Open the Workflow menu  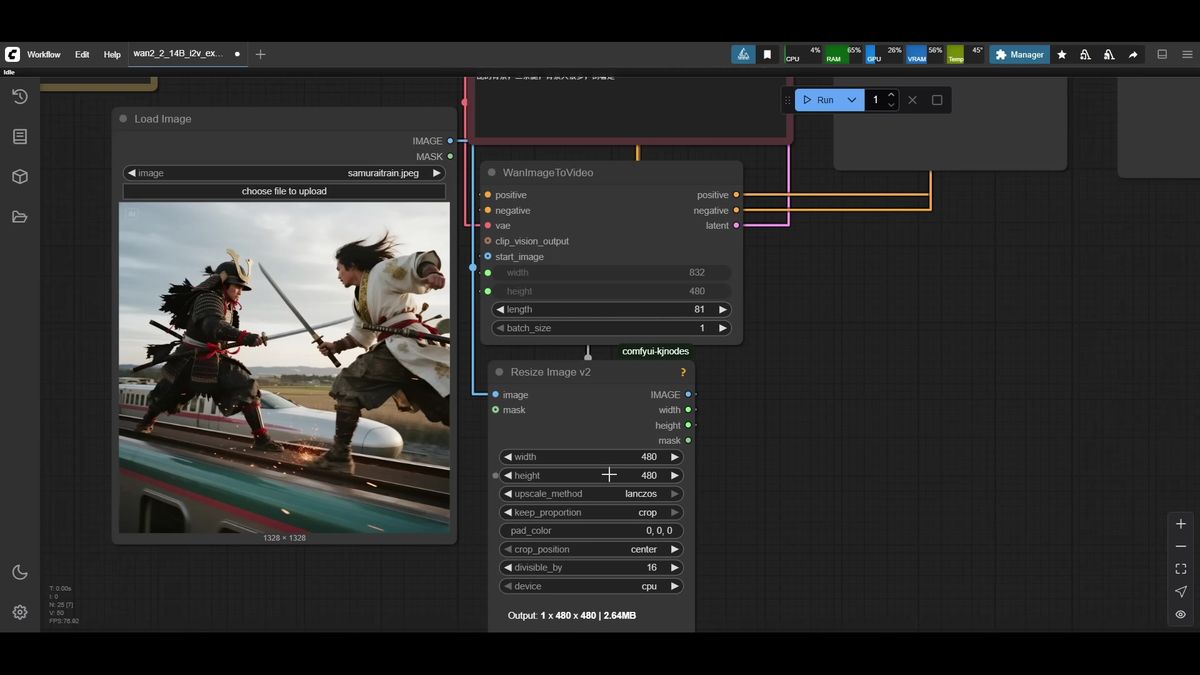click(x=44, y=54)
